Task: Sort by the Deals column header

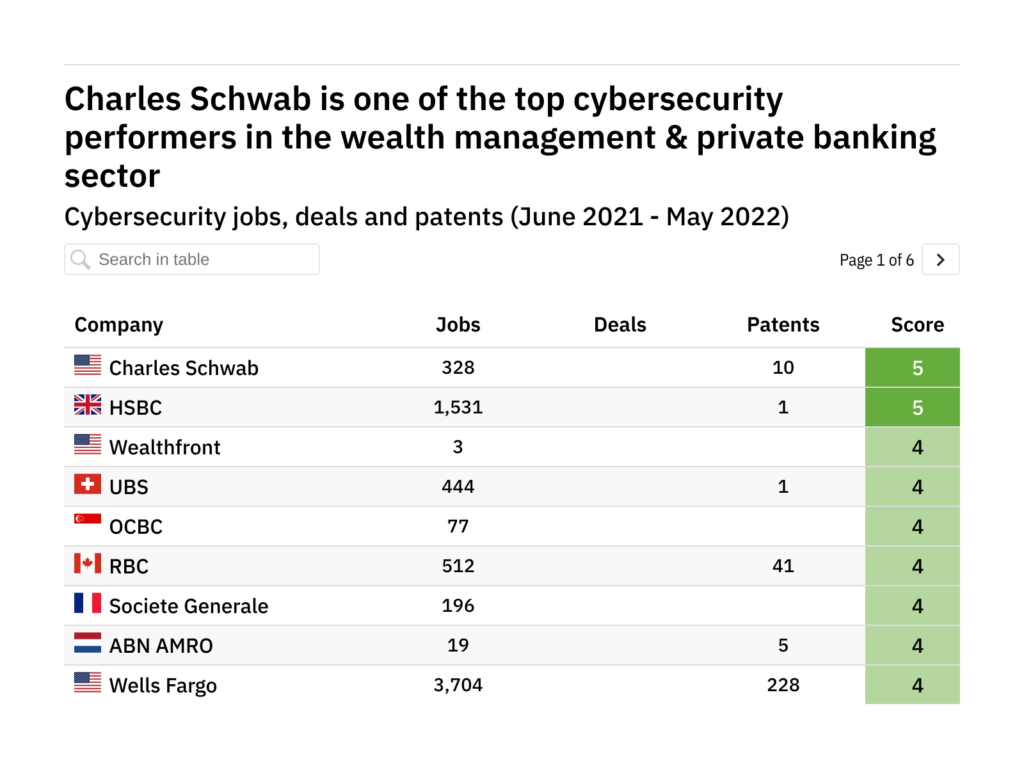Action: tap(620, 325)
